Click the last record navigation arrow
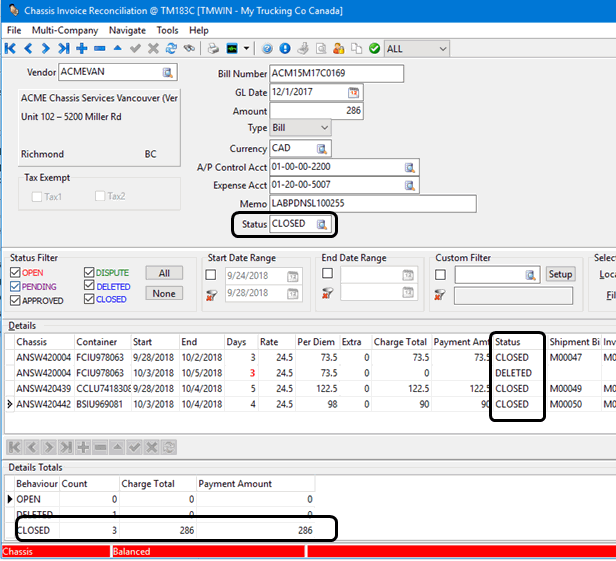Screen dimensions: 616x561 click(63, 48)
